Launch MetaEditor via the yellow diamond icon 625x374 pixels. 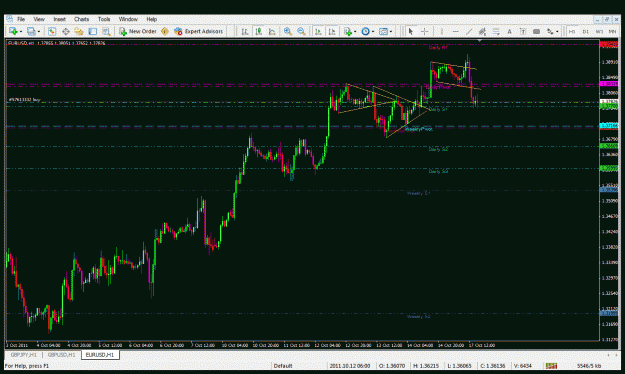(165, 31)
